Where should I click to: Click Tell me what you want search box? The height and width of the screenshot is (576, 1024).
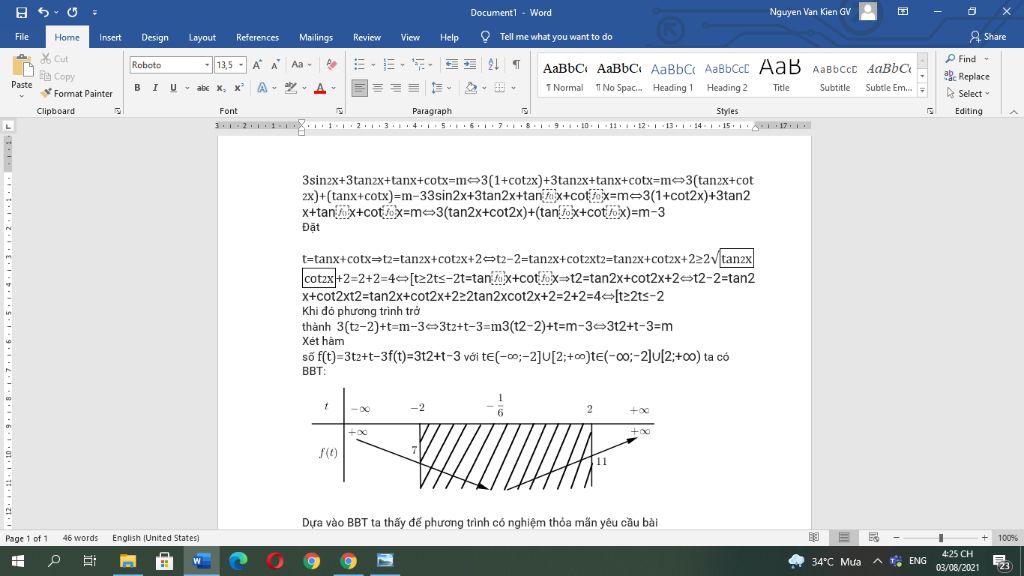tap(556, 37)
